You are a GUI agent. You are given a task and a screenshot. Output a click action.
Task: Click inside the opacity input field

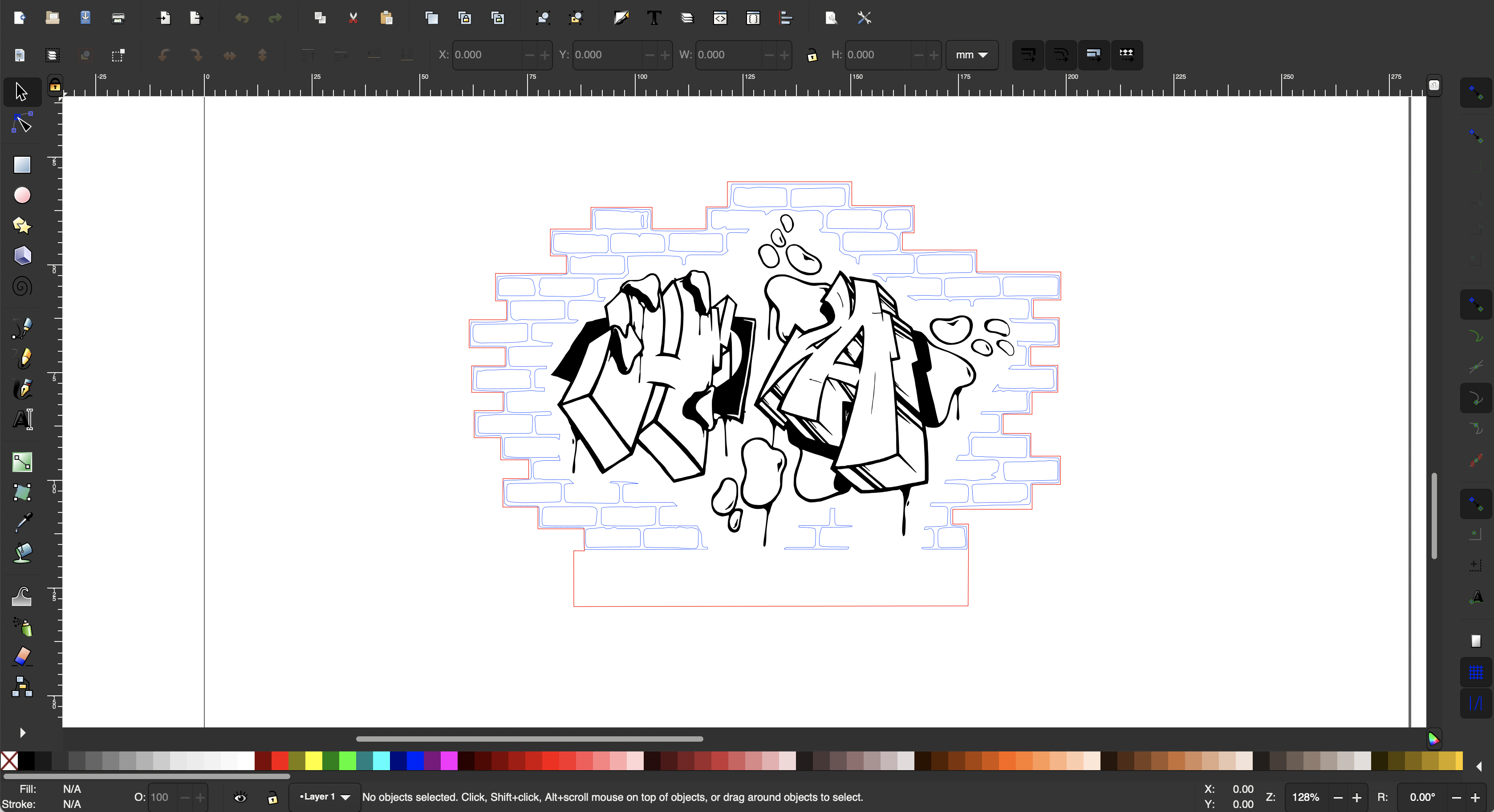[x=162, y=797]
